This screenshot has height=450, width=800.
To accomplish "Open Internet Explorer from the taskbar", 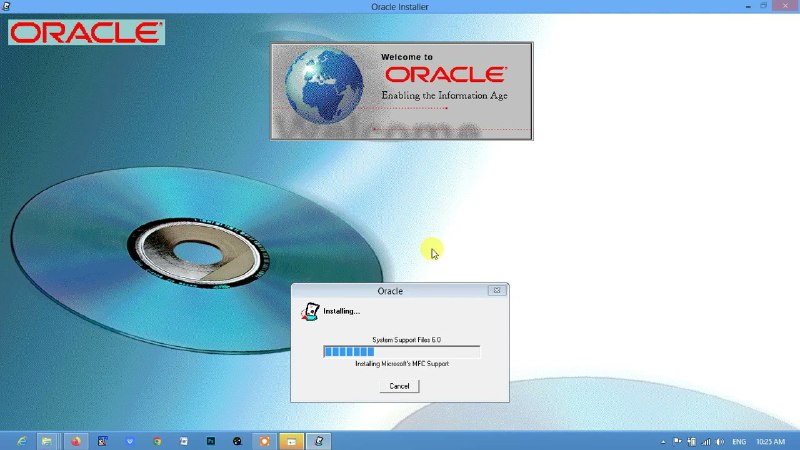I will pos(22,441).
